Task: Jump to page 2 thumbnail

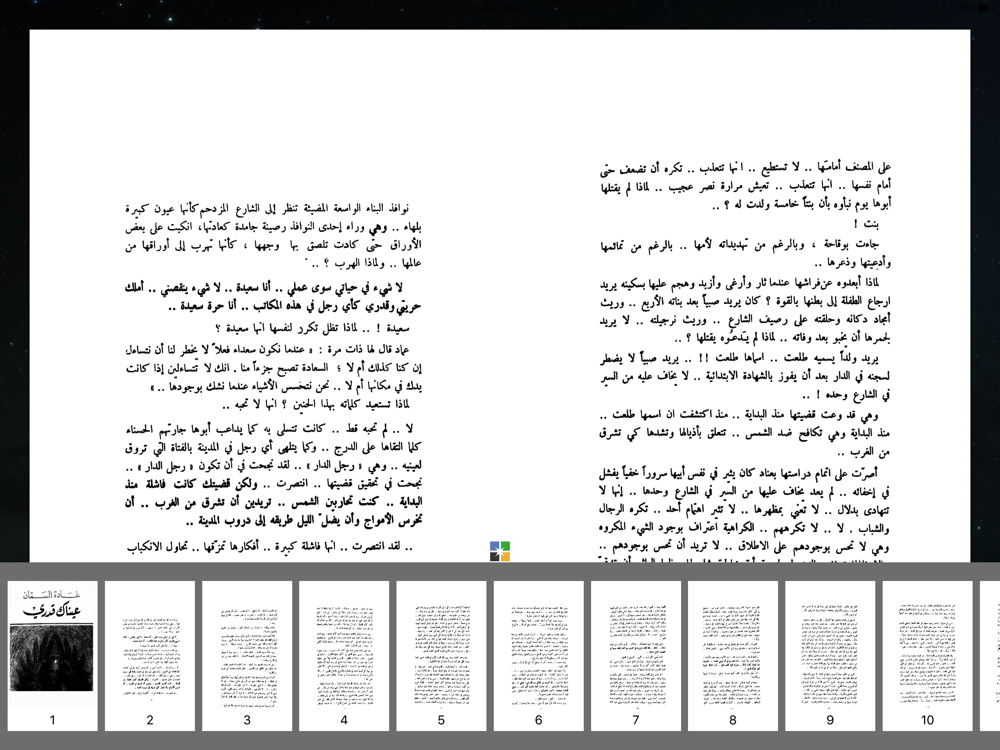Action: tap(150, 656)
